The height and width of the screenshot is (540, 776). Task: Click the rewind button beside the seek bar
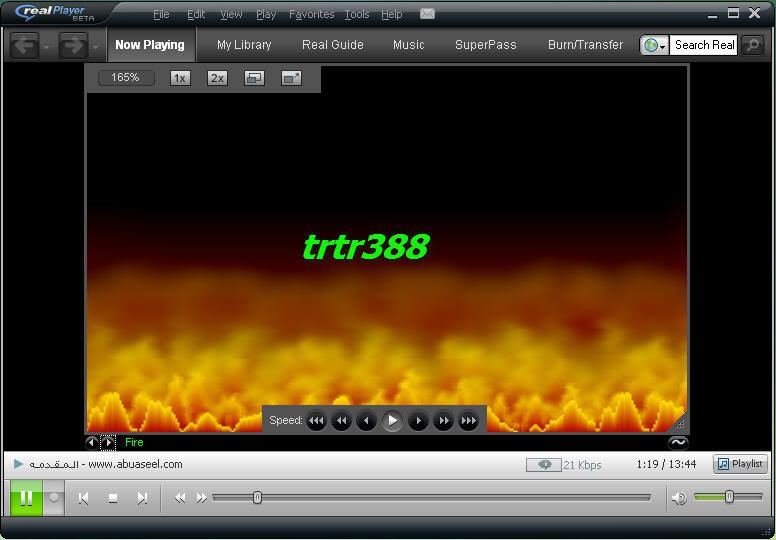pyautogui.click(x=180, y=498)
